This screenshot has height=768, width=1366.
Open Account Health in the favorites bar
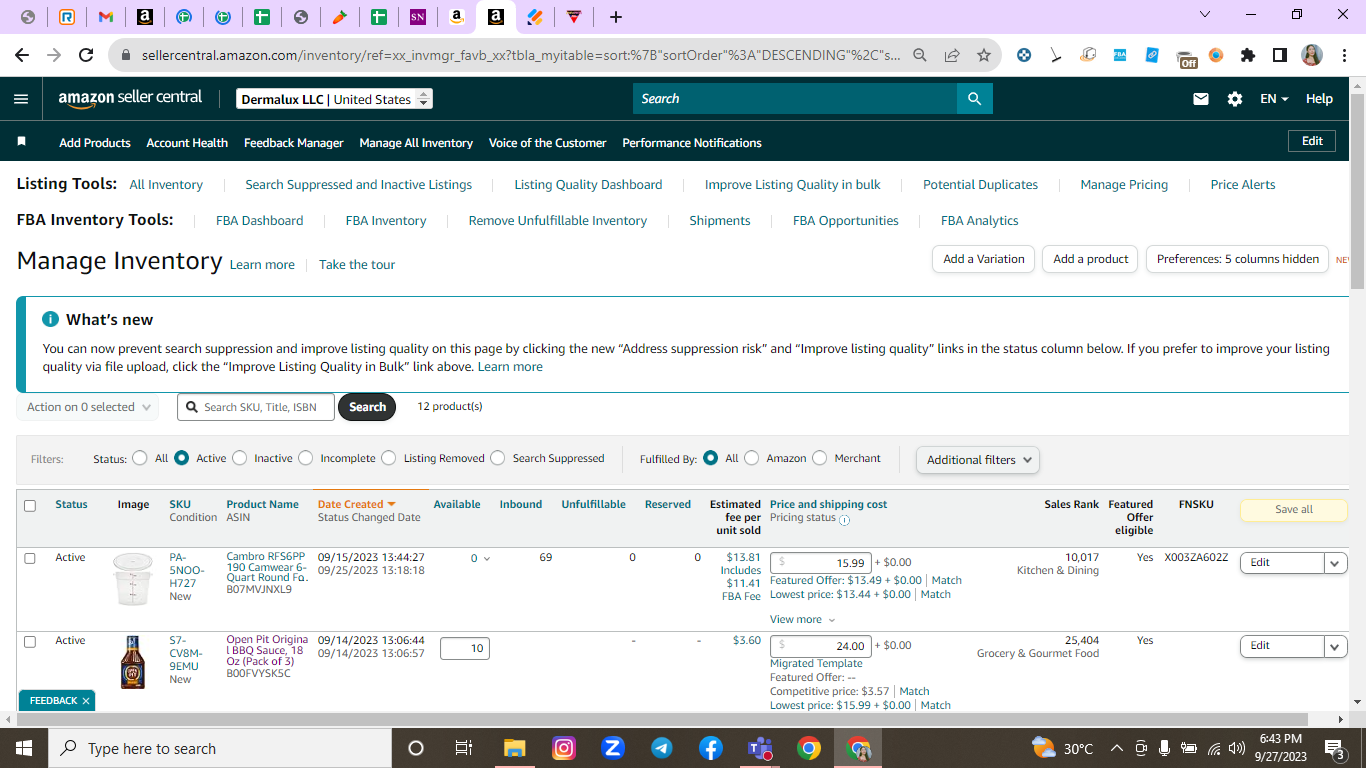pyautogui.click(x=187, y=143)
